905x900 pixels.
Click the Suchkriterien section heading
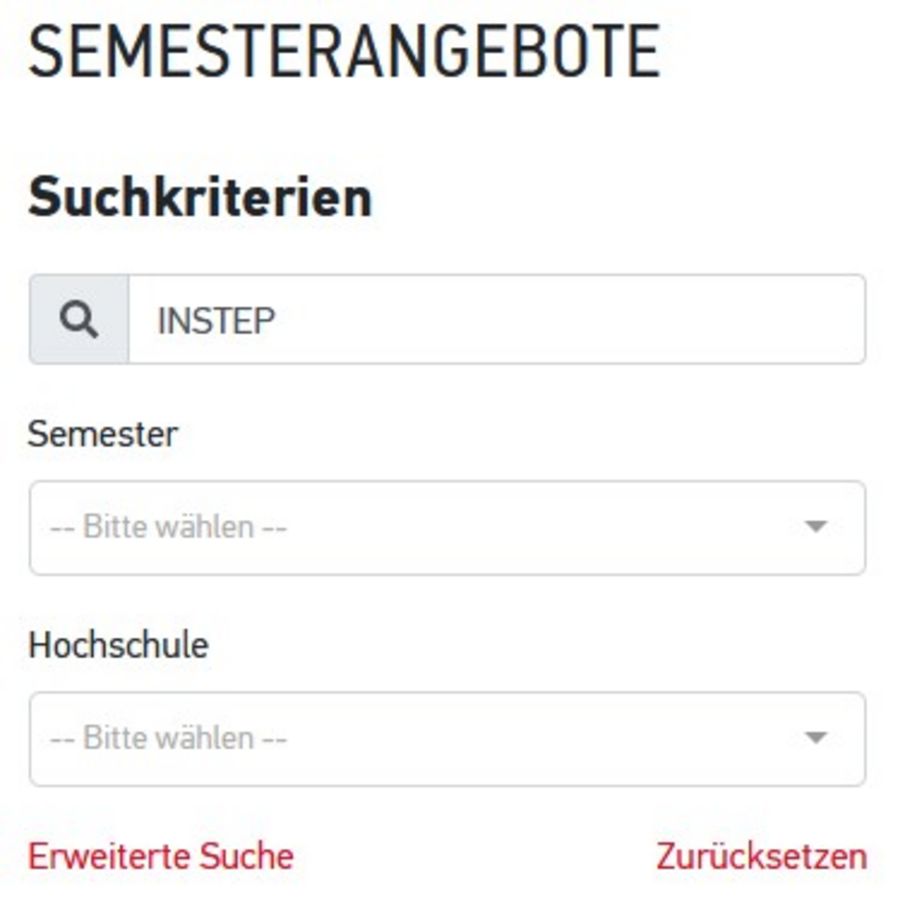click(200, 197)
